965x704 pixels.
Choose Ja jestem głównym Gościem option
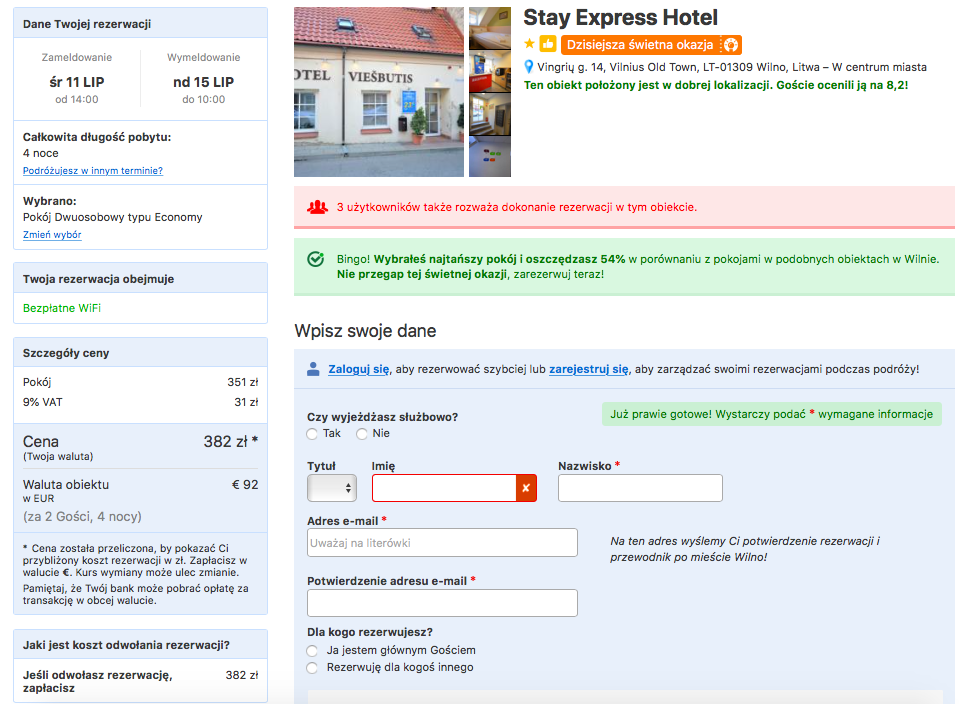click(x=311, y=650)
